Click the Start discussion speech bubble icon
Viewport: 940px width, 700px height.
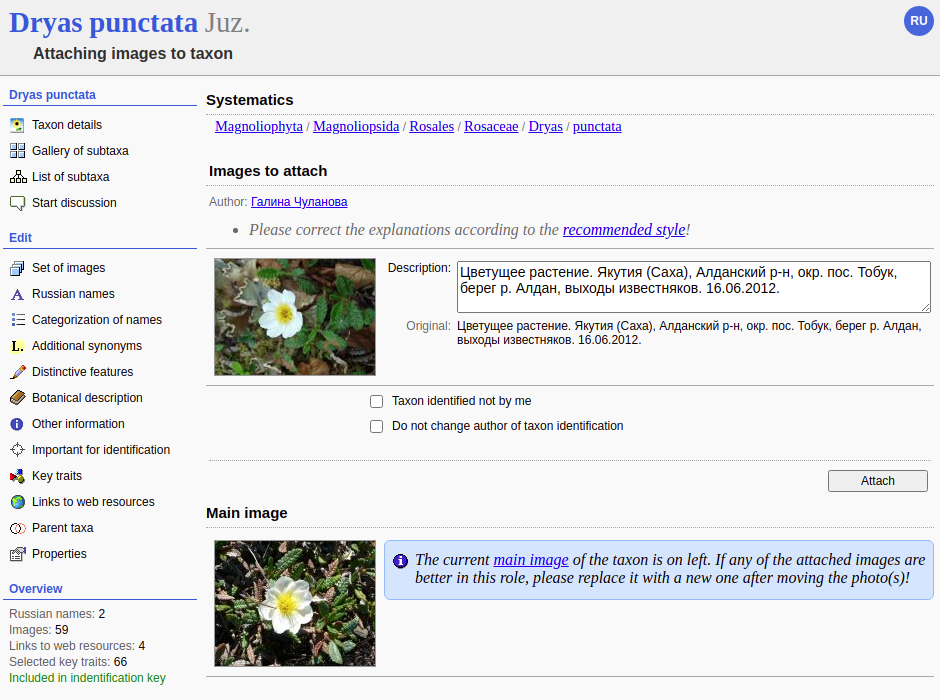(x=17, y=203)
